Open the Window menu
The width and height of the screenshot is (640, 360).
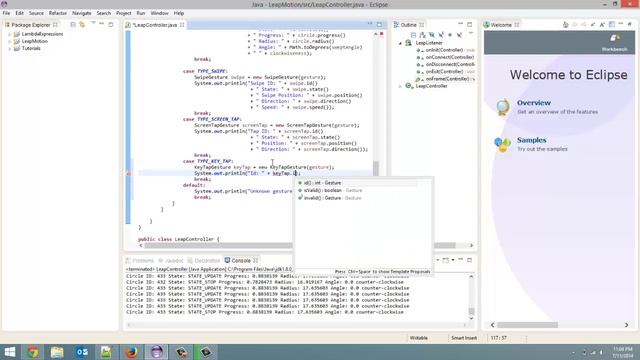(160, 13)
